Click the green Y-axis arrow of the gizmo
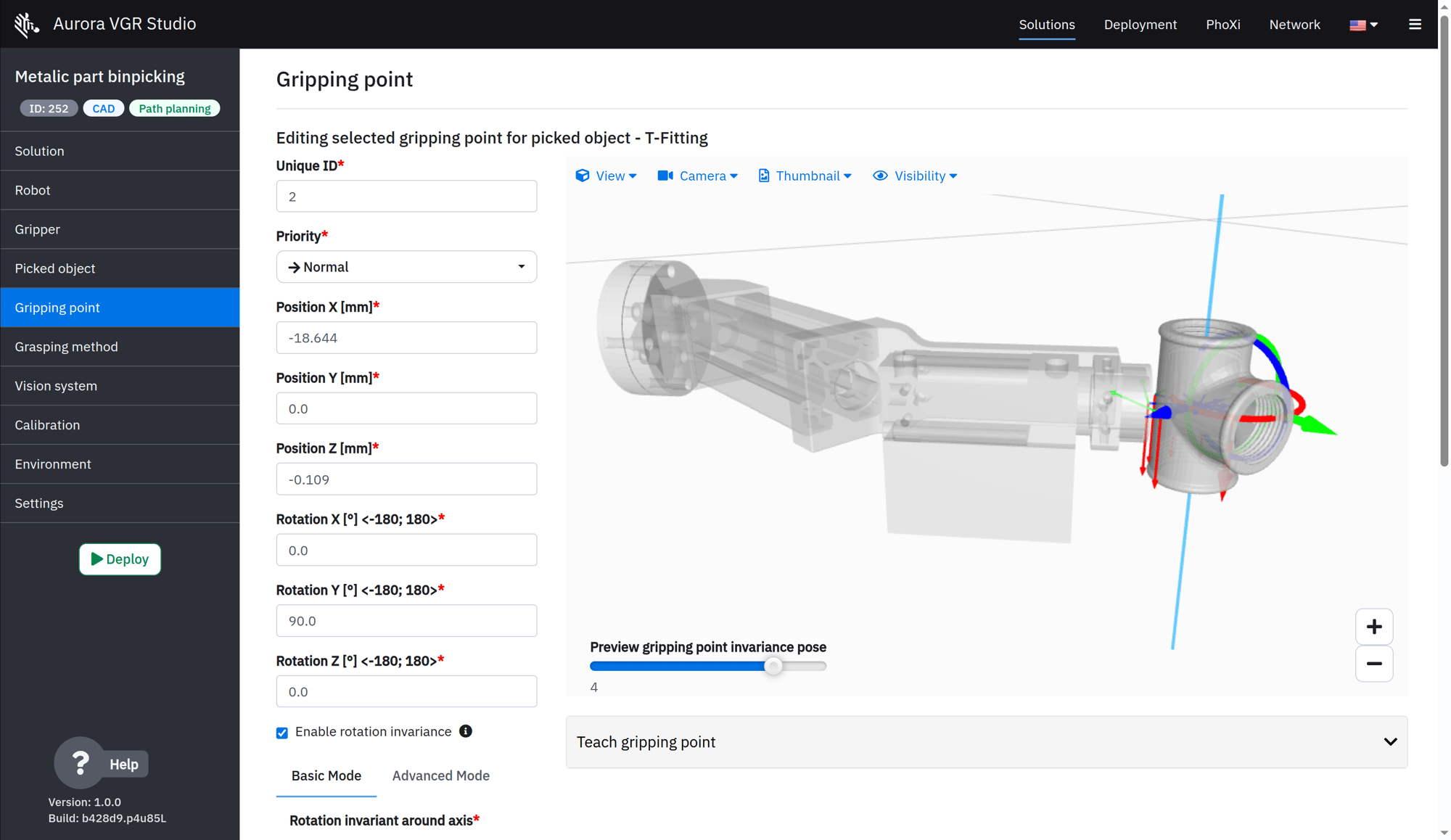 tap(1317, 426)
